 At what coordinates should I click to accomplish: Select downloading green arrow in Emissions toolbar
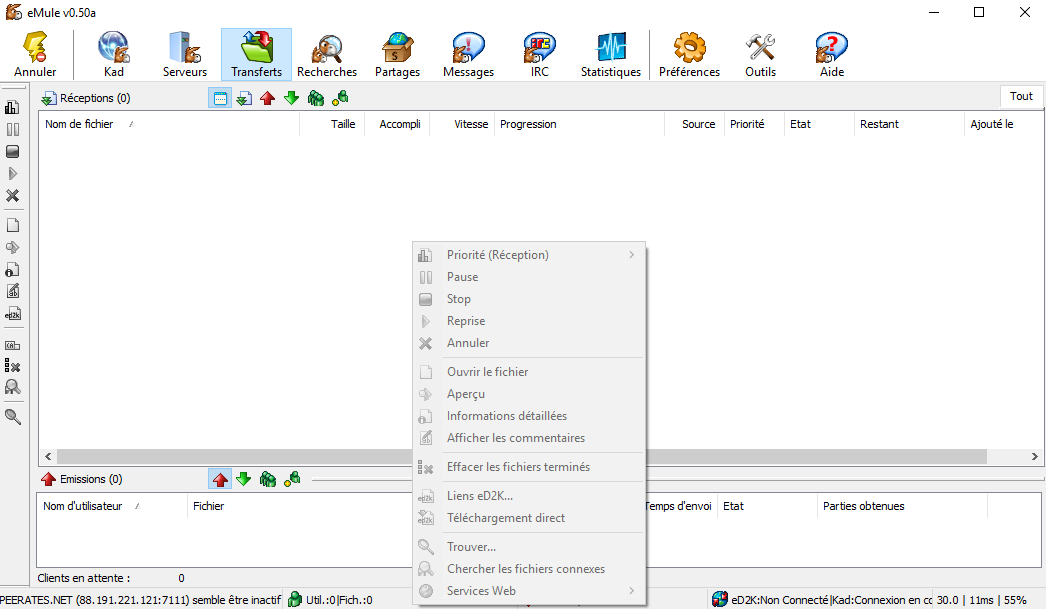coord(243,480)
